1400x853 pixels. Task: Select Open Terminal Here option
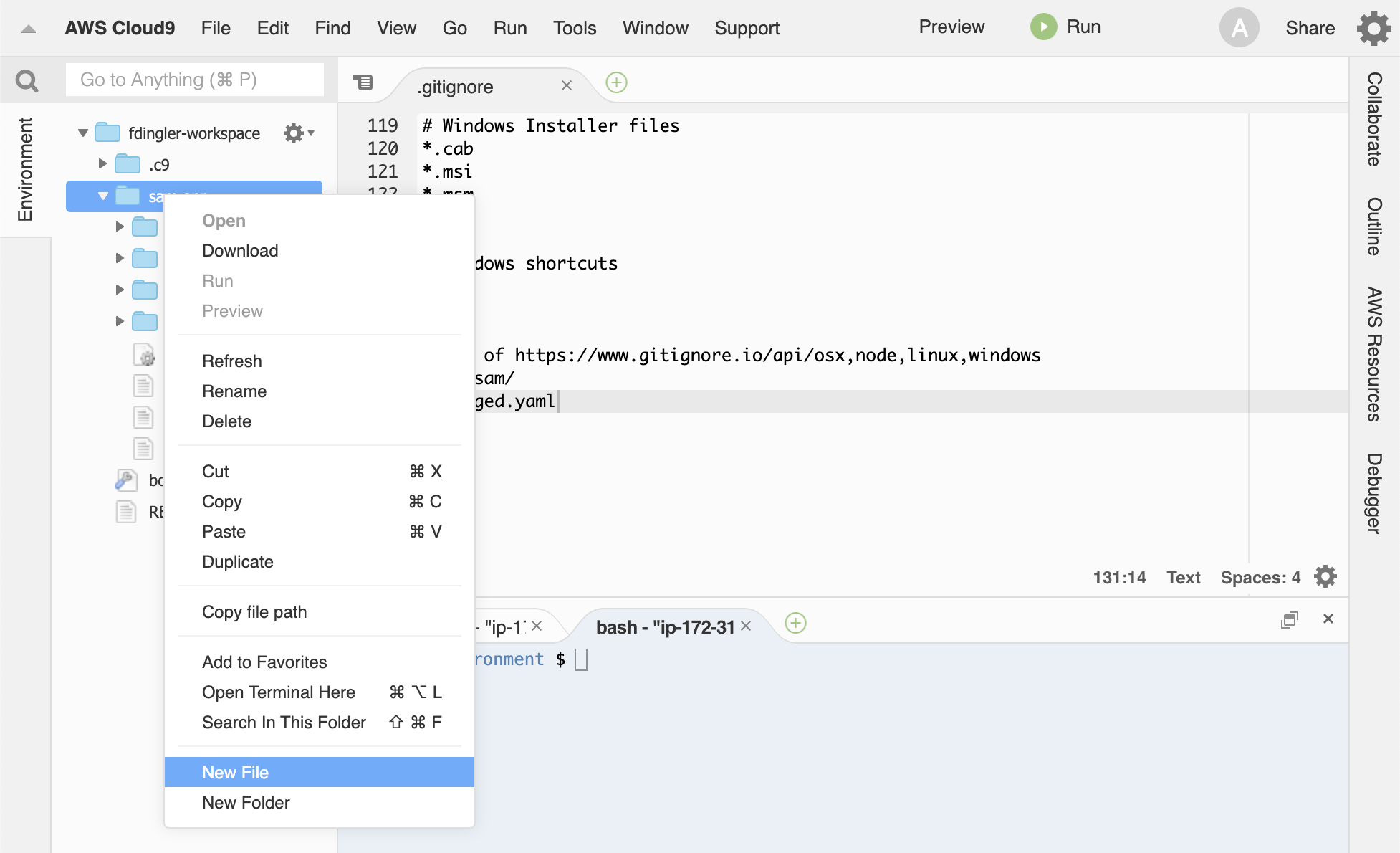[x=320, y=692]
